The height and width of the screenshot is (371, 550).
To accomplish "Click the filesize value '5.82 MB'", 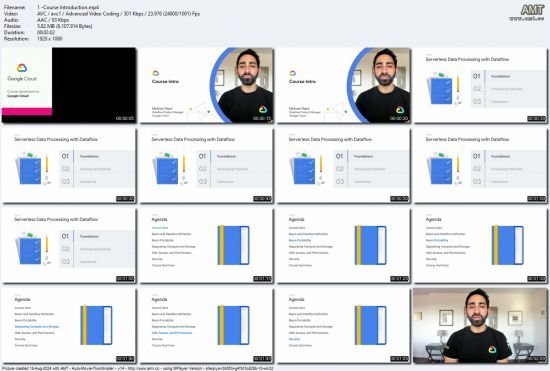I will (65, 26).
